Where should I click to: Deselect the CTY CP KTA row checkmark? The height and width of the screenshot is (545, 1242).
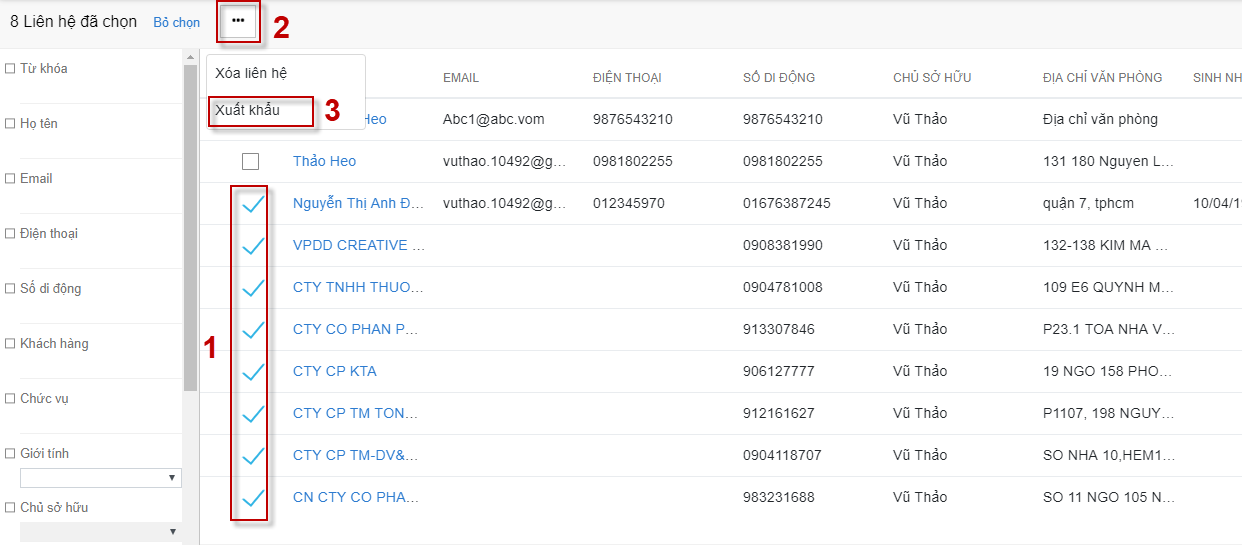(x=252, y=372)
